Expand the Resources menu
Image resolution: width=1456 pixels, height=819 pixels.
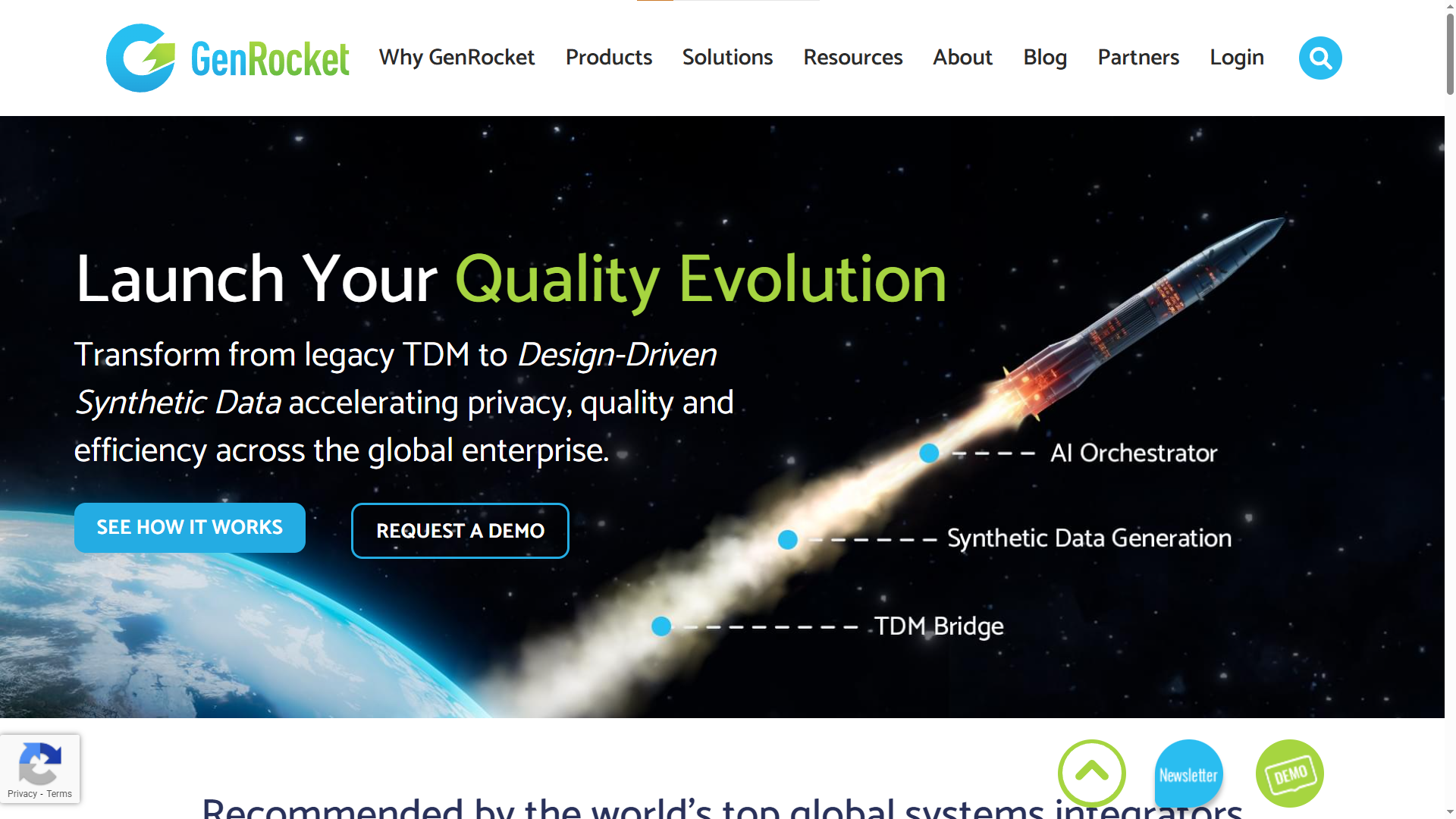point(853,58)
